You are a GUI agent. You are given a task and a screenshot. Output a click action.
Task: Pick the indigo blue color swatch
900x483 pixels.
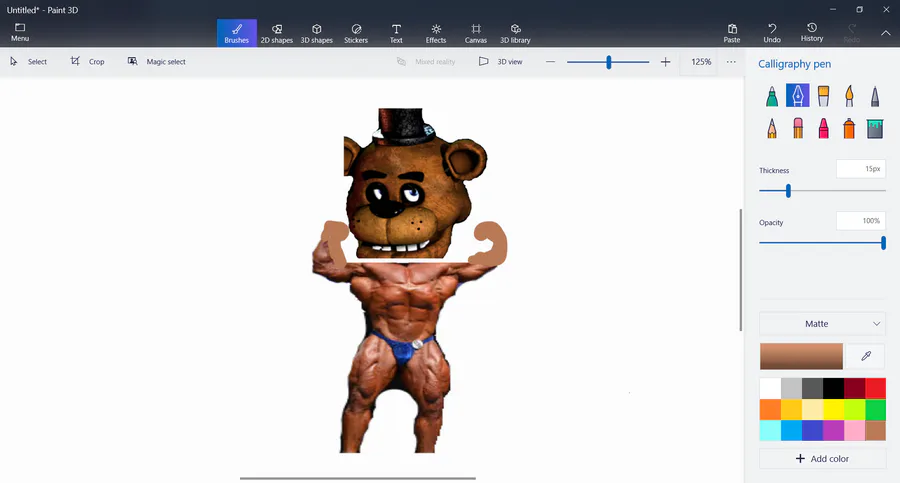(x=812, y=430)
